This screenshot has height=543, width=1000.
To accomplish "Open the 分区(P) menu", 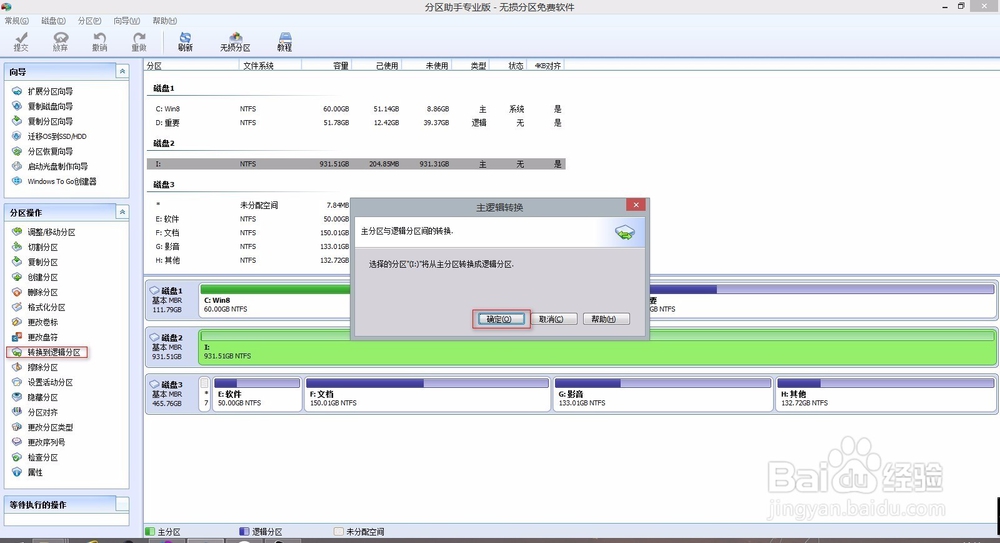I will click(90, 21).
